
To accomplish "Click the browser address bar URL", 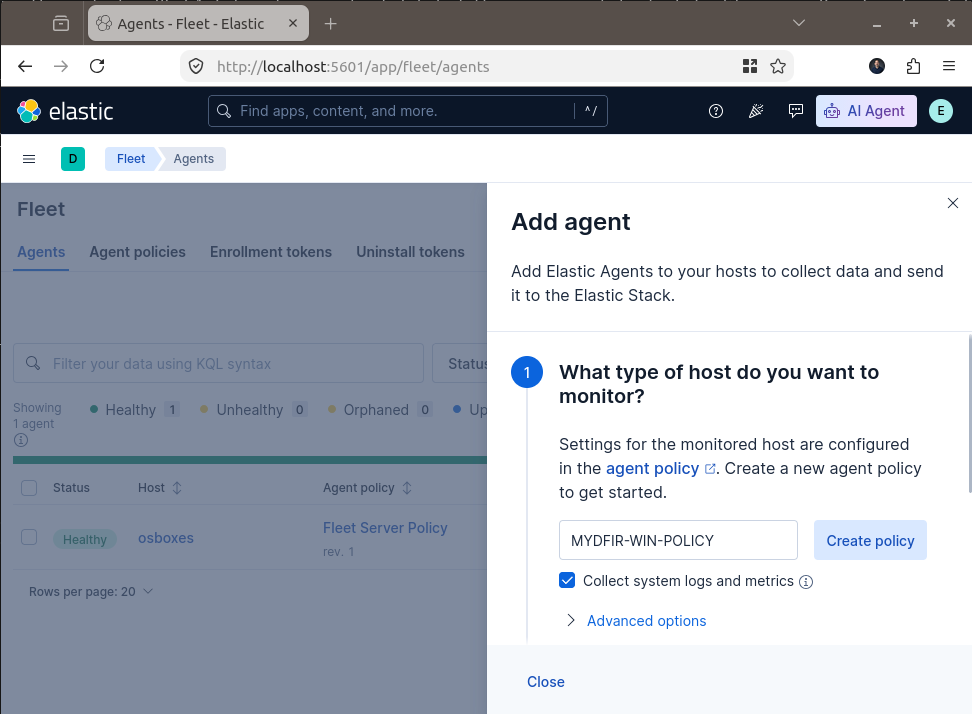I will pyautogui.click(x=353, y=66).
